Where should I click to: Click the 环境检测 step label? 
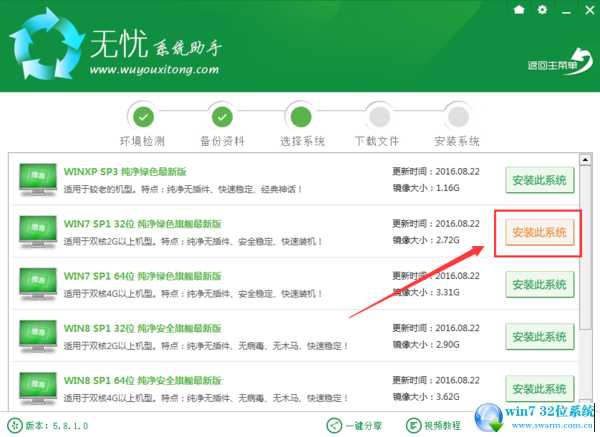142,141
